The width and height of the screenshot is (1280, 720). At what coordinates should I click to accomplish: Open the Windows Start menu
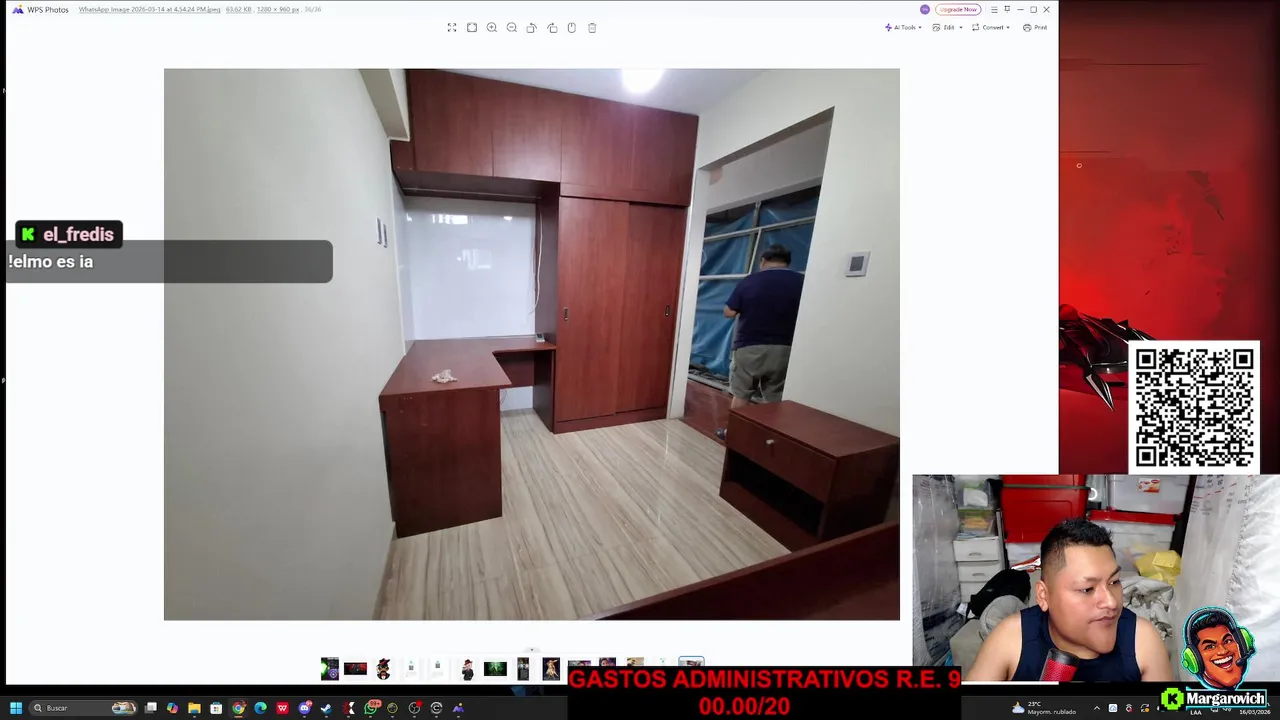[16, 708]
